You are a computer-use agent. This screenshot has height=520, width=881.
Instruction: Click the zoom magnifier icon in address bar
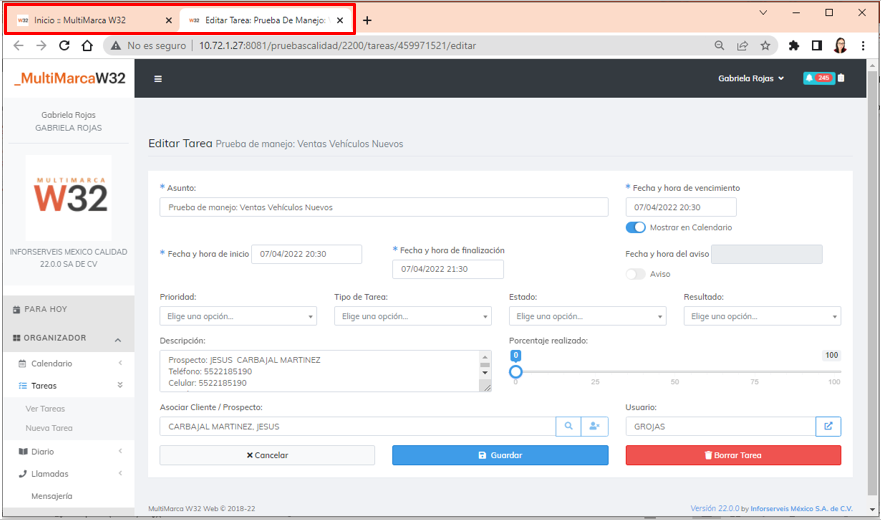click(x=719, y=46)
